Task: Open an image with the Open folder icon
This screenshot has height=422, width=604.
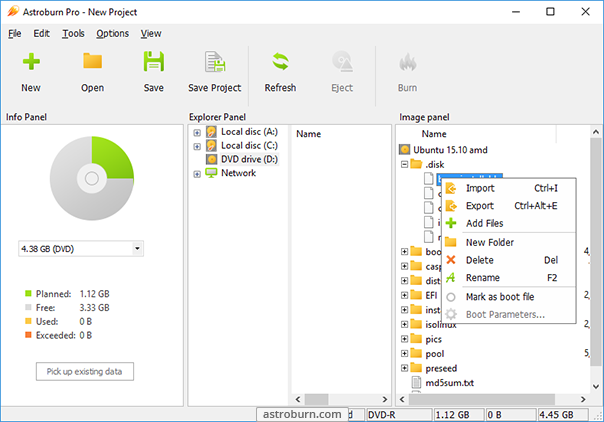Action: coord(92,61)
